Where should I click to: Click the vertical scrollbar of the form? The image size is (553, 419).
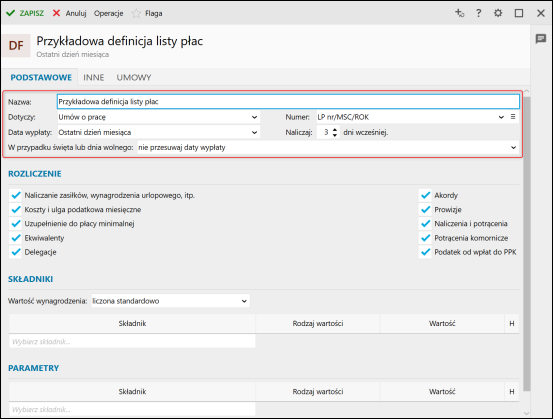(x=527, y=243)
